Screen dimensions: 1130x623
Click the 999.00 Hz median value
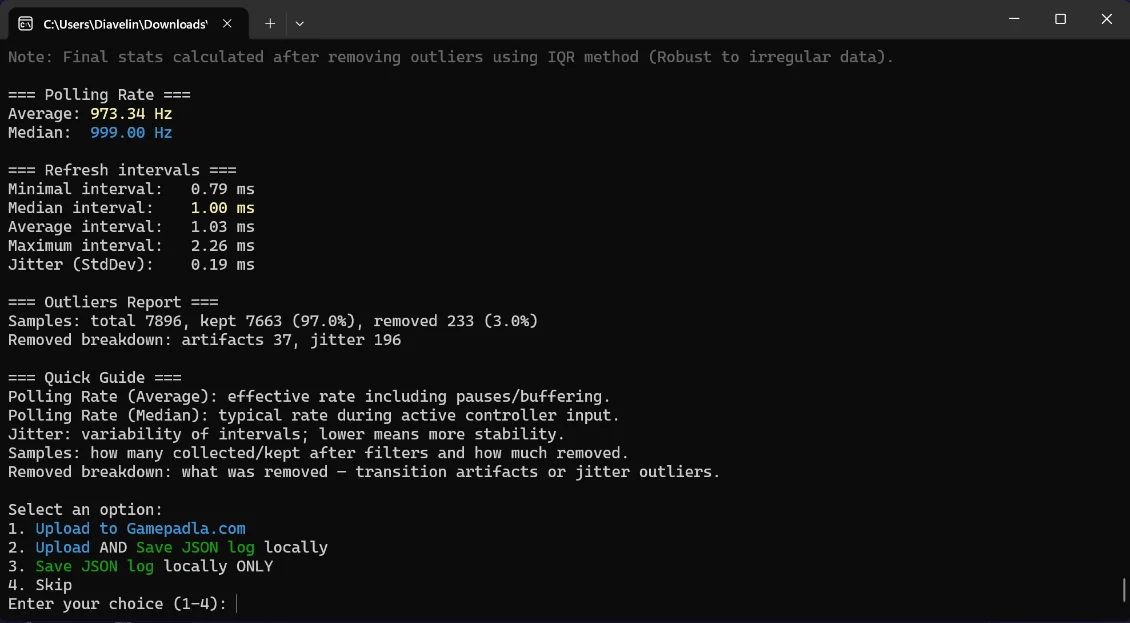coord(131,133)
